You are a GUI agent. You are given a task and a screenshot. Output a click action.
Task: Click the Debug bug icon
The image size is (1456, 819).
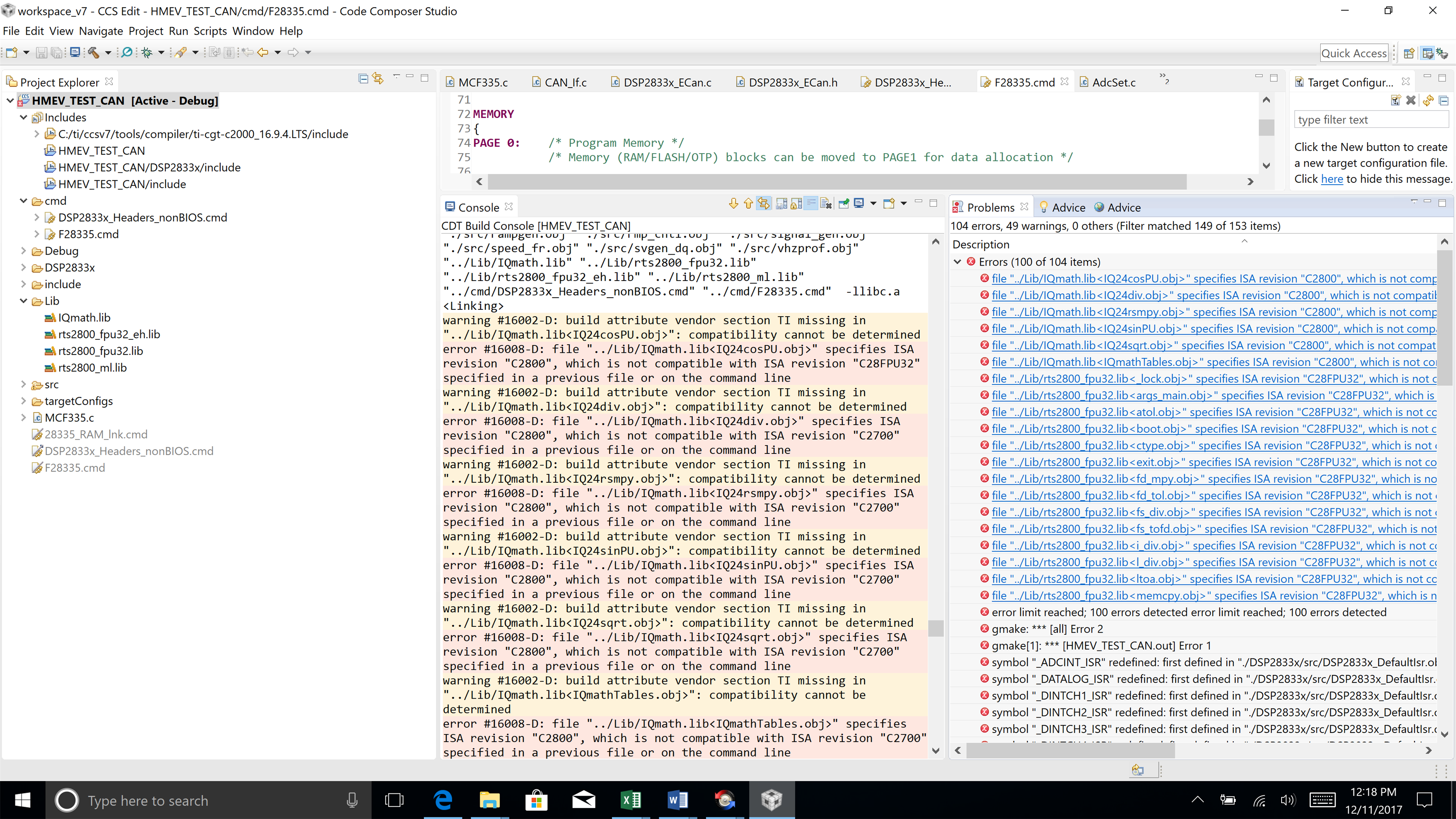point(147,52)
